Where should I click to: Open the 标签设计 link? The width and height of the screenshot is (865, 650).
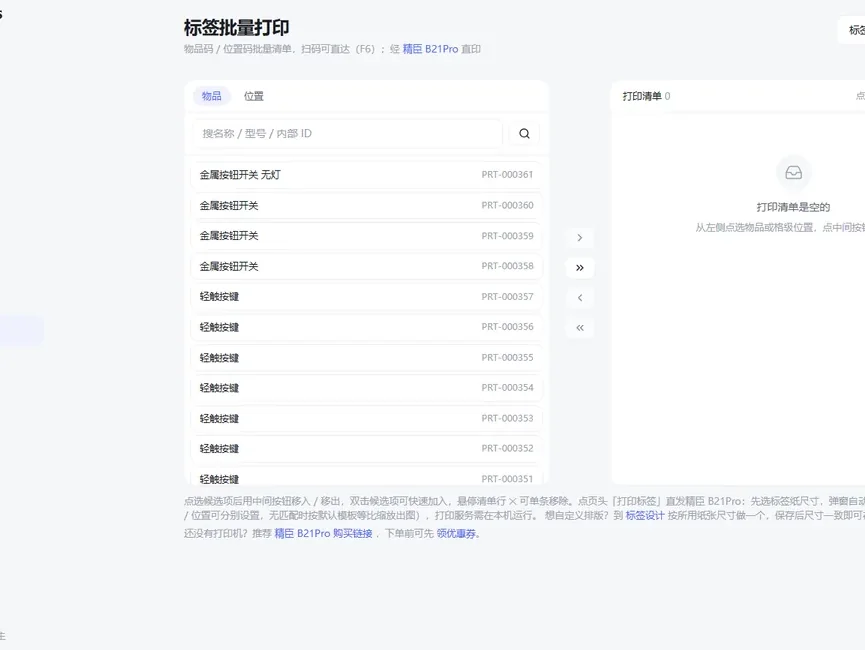[645, 515]
